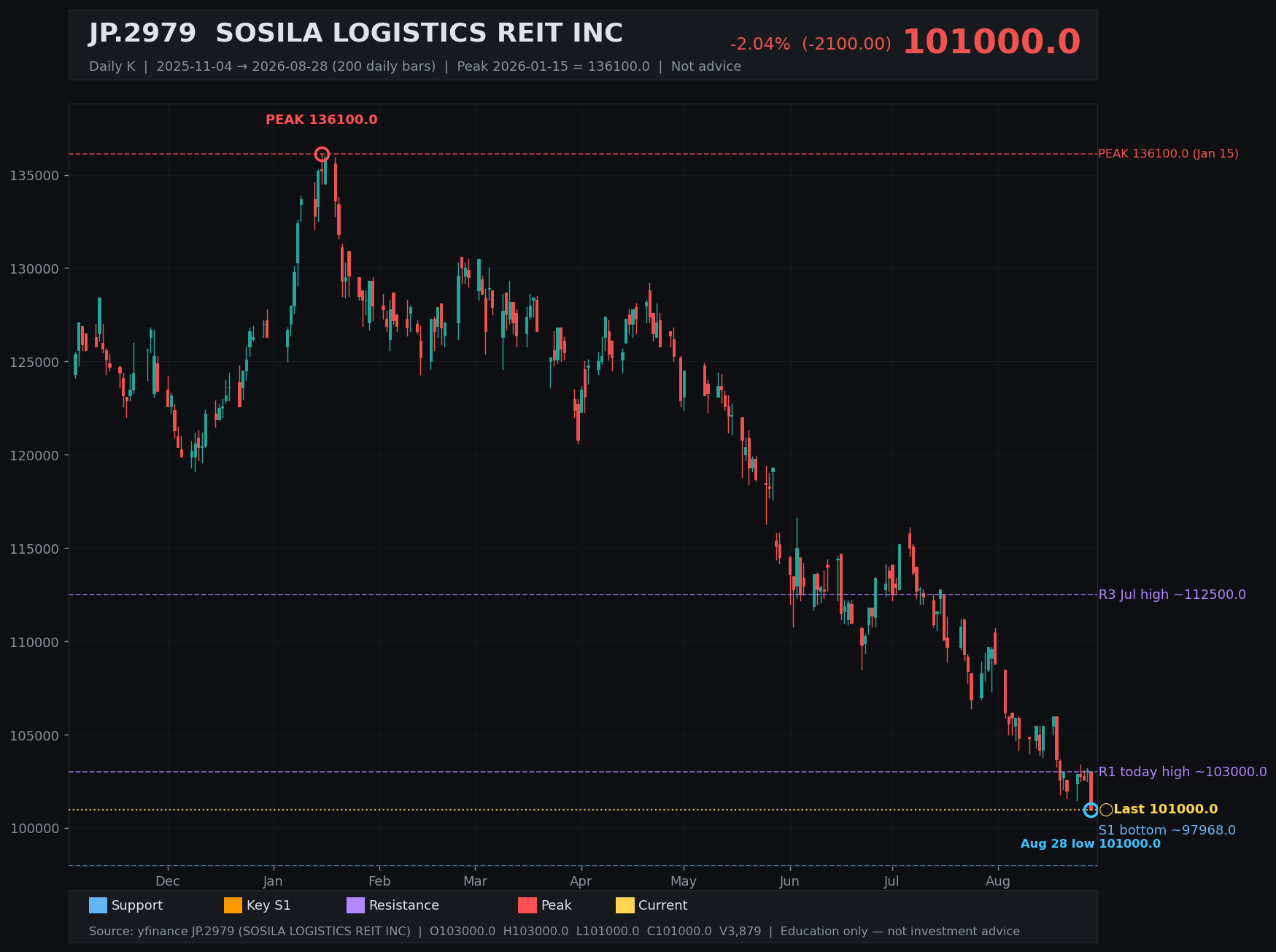Click the 'Peak' legend label
Viewport: 1276px width, 952px height.
pos(557,905)
